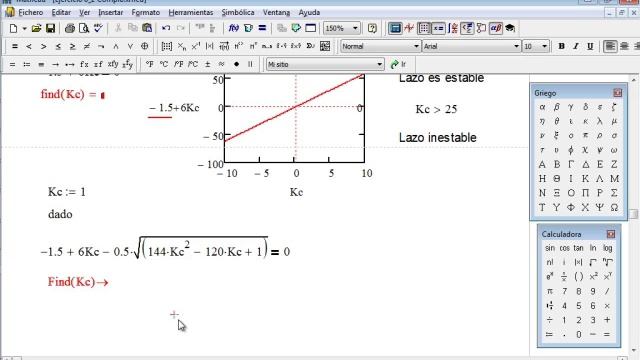Insert plus-minus ± symbol
The image size is (640, 360).
[207, 64]
